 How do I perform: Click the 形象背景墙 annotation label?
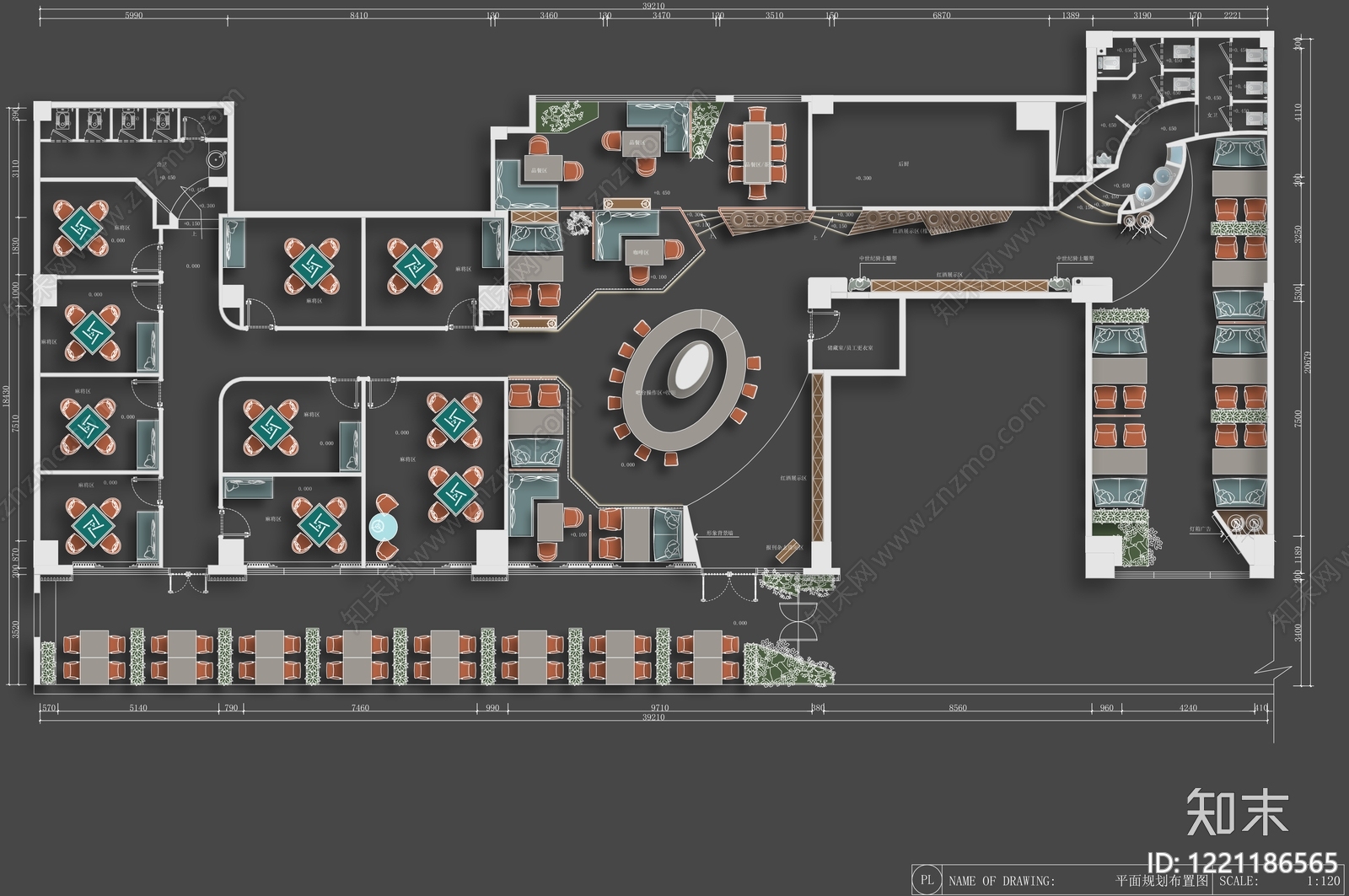tap(719, 534)
